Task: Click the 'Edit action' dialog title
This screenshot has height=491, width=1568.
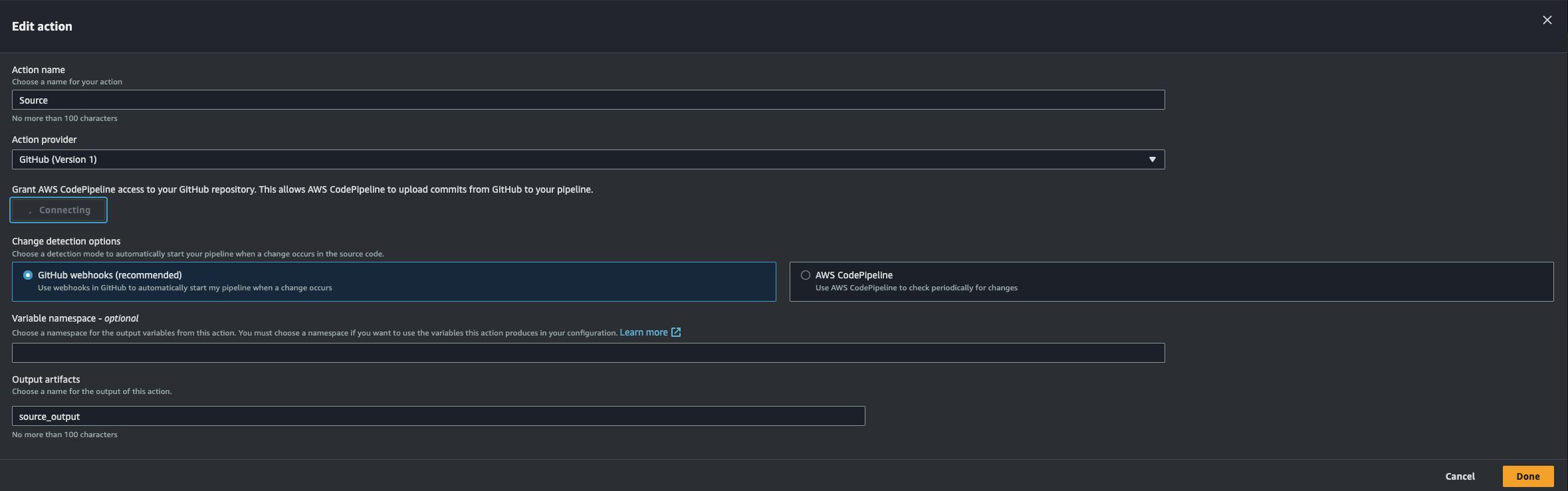Action: coord(42,27)
